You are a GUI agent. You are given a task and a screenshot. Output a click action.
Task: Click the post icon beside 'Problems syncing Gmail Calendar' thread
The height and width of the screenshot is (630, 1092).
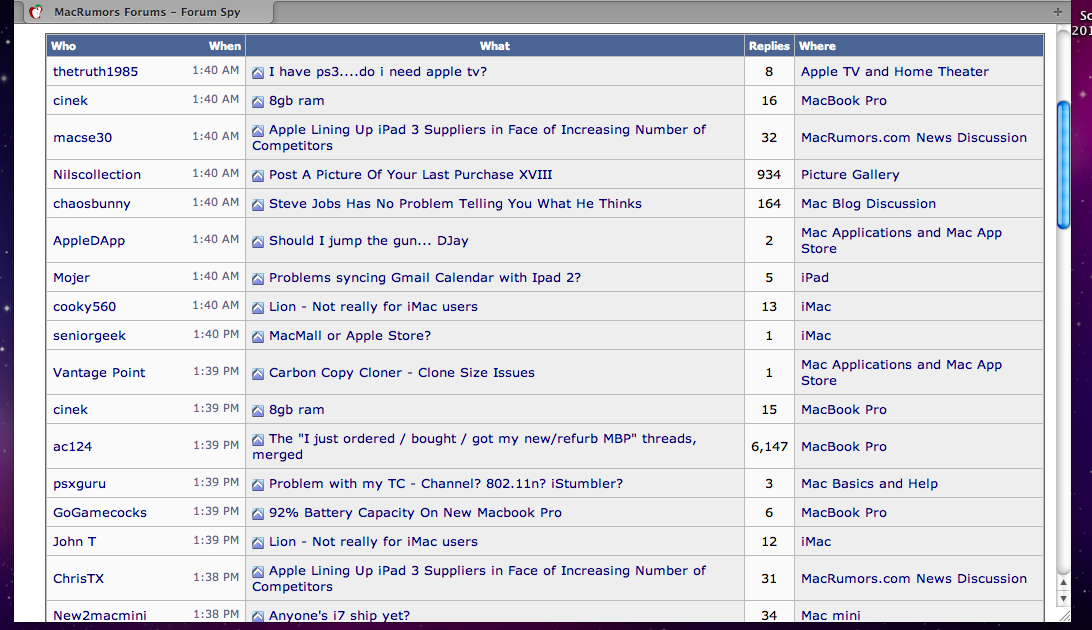[258, 278]
